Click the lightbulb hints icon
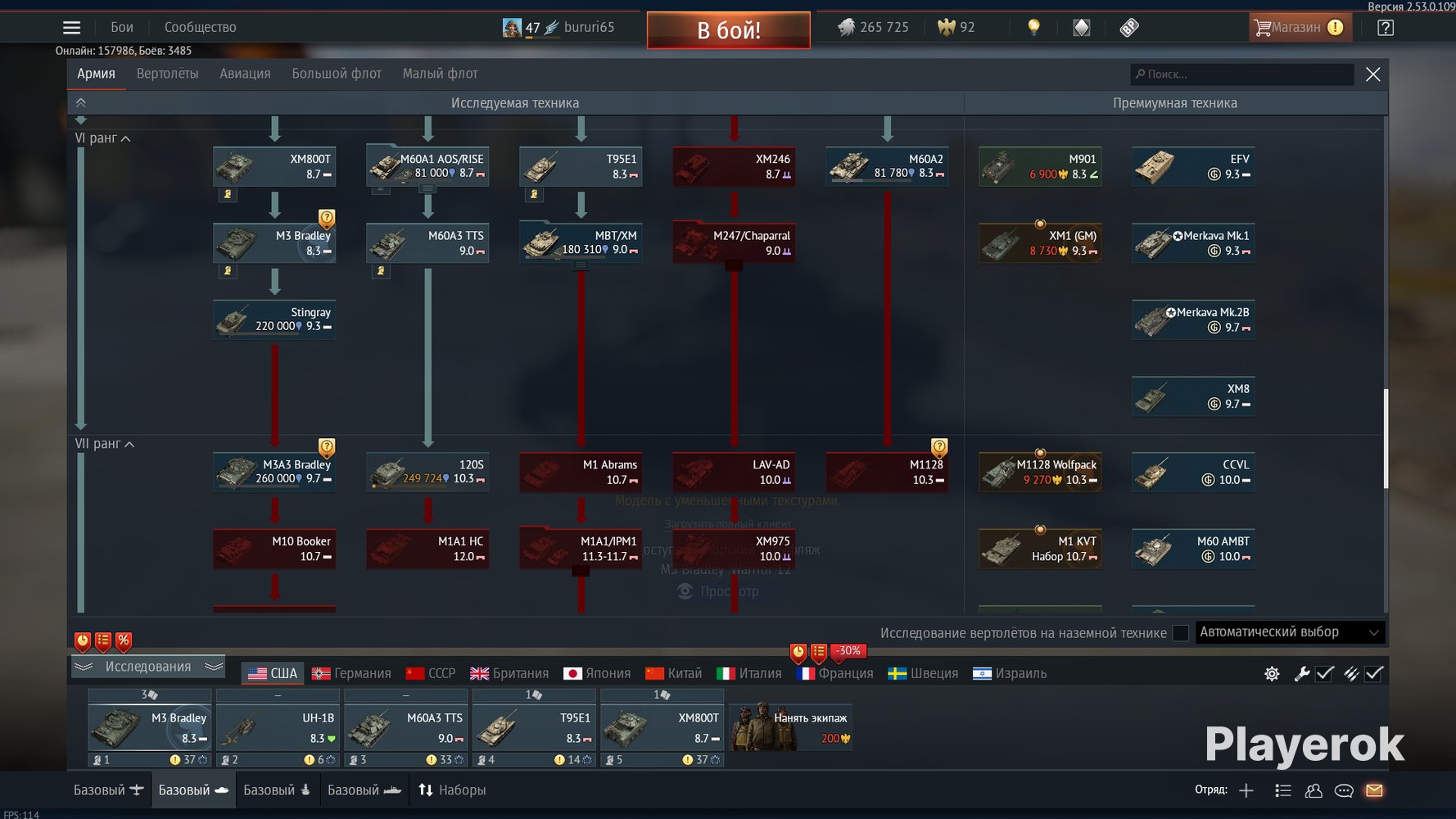 [x=1033, y=27]
